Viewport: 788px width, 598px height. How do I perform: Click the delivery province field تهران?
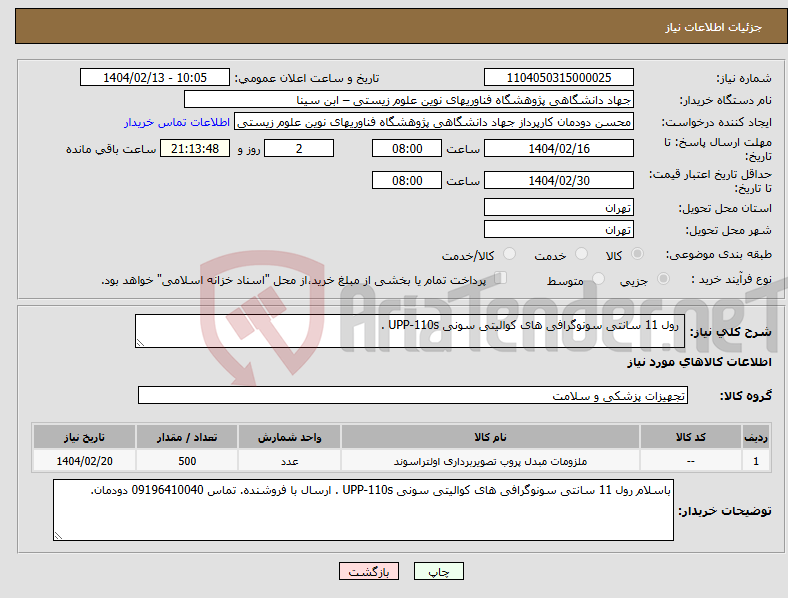[558, 207]
